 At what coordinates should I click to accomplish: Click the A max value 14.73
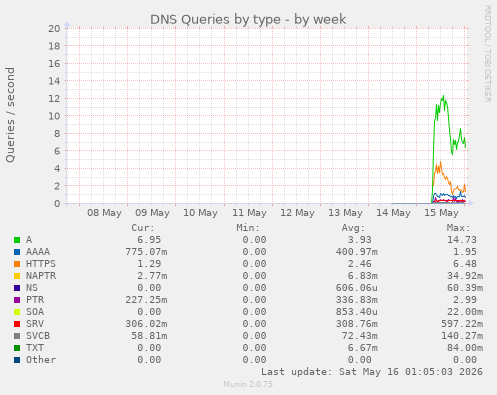(x=462, y=240)
